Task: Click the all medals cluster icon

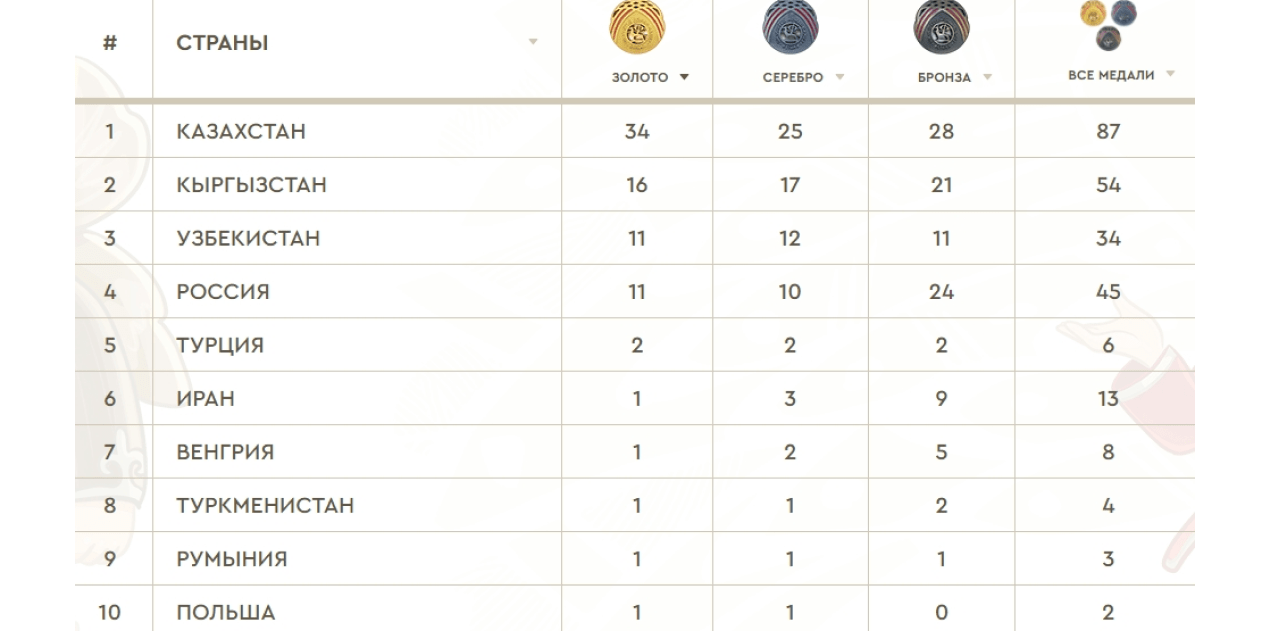Action: click(x=1108, y=26)
